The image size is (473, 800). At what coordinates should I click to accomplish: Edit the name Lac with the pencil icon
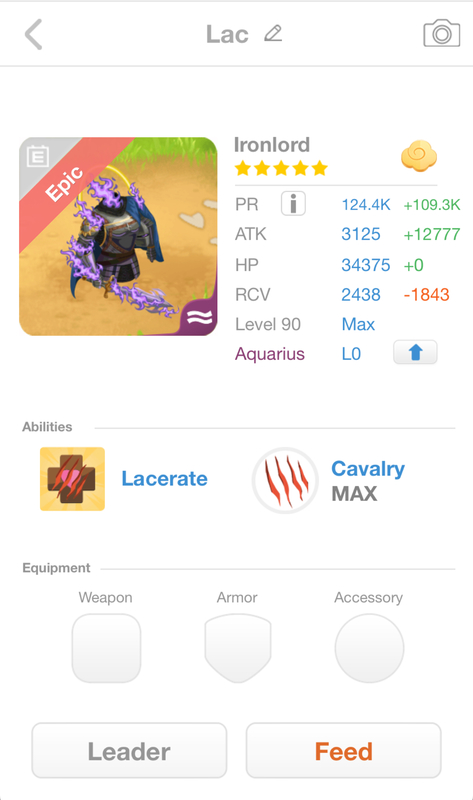pyautogui.click(x=273, y=34)
